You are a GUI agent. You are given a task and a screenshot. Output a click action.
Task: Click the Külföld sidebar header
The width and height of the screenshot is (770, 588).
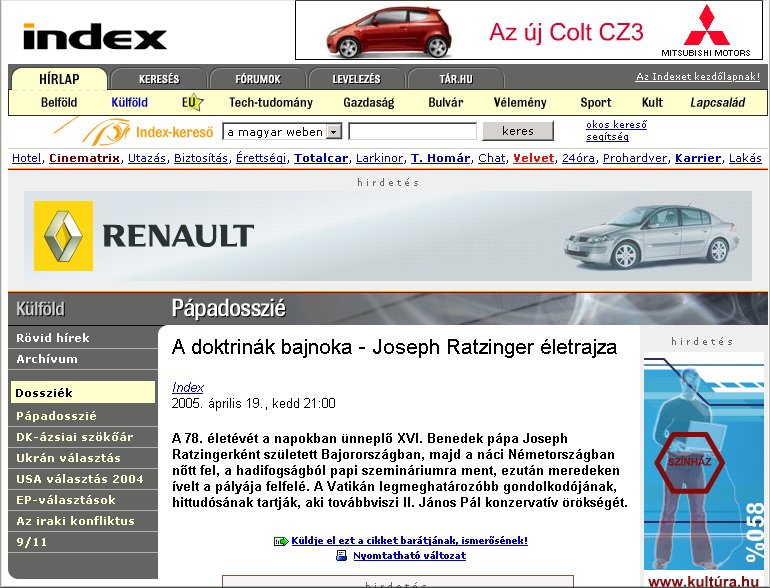[x=40, y=309]
